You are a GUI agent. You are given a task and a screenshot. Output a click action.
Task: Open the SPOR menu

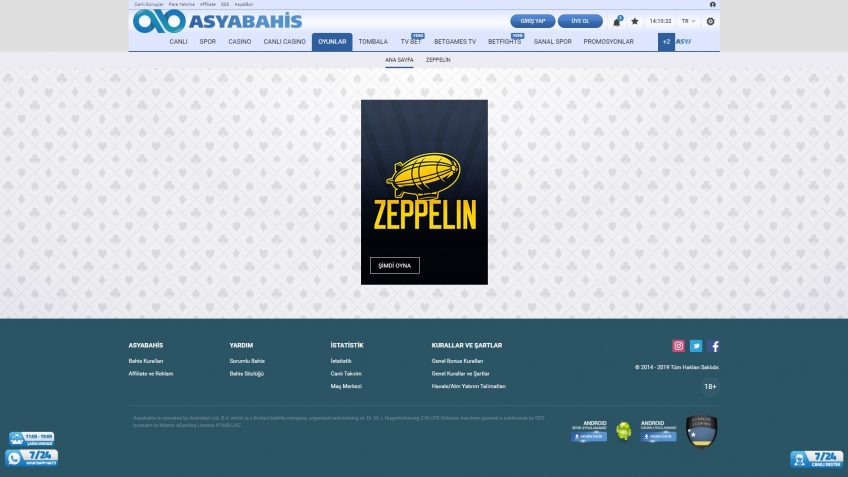208,42
